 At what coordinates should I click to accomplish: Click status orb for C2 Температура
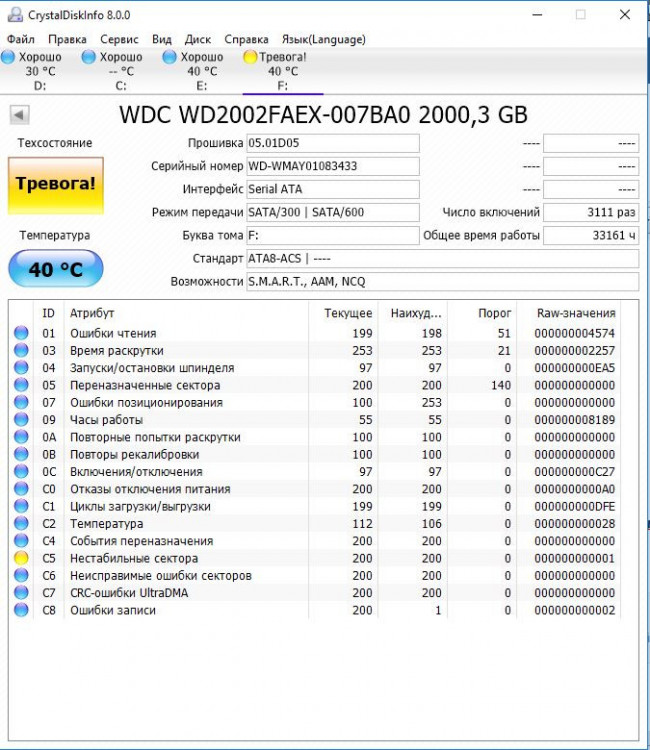click(21, 523)
